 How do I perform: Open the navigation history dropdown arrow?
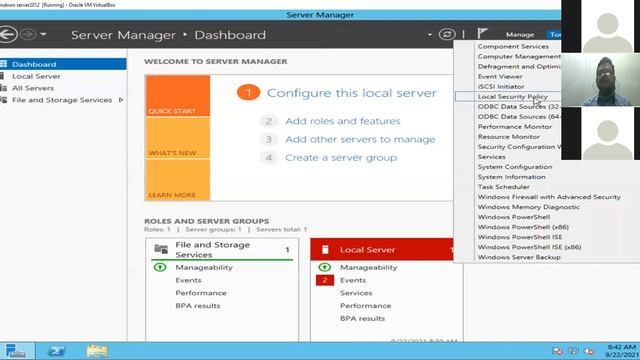43,35
